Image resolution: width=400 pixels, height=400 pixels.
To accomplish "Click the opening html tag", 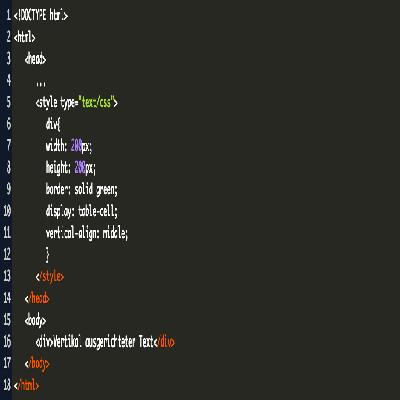I will (x=24, y=37).
